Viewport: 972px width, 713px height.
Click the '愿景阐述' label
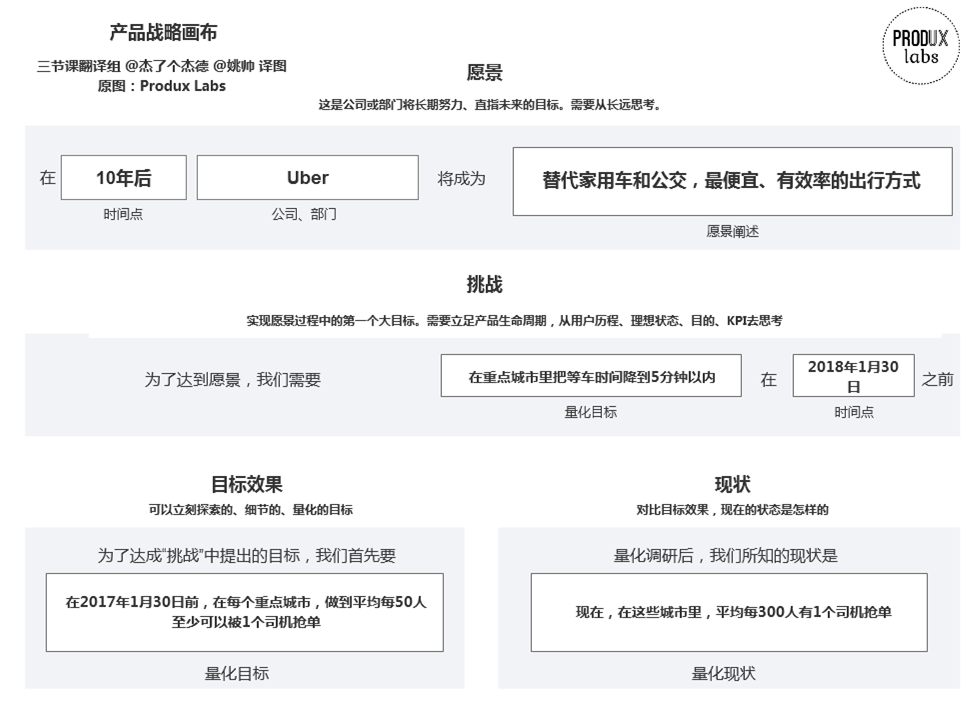tap(732, 231)
